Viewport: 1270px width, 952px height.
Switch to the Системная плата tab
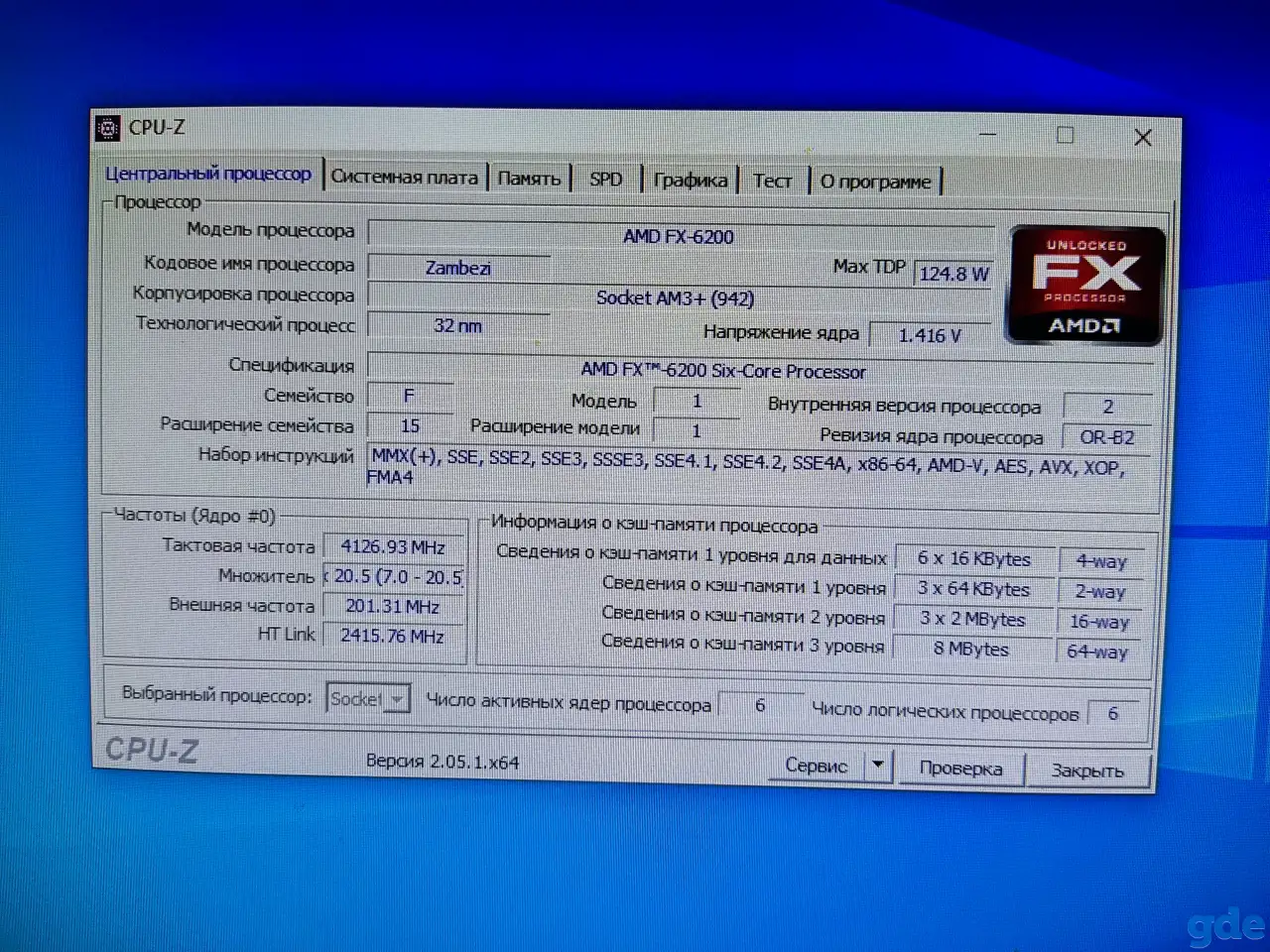(404, 178)
